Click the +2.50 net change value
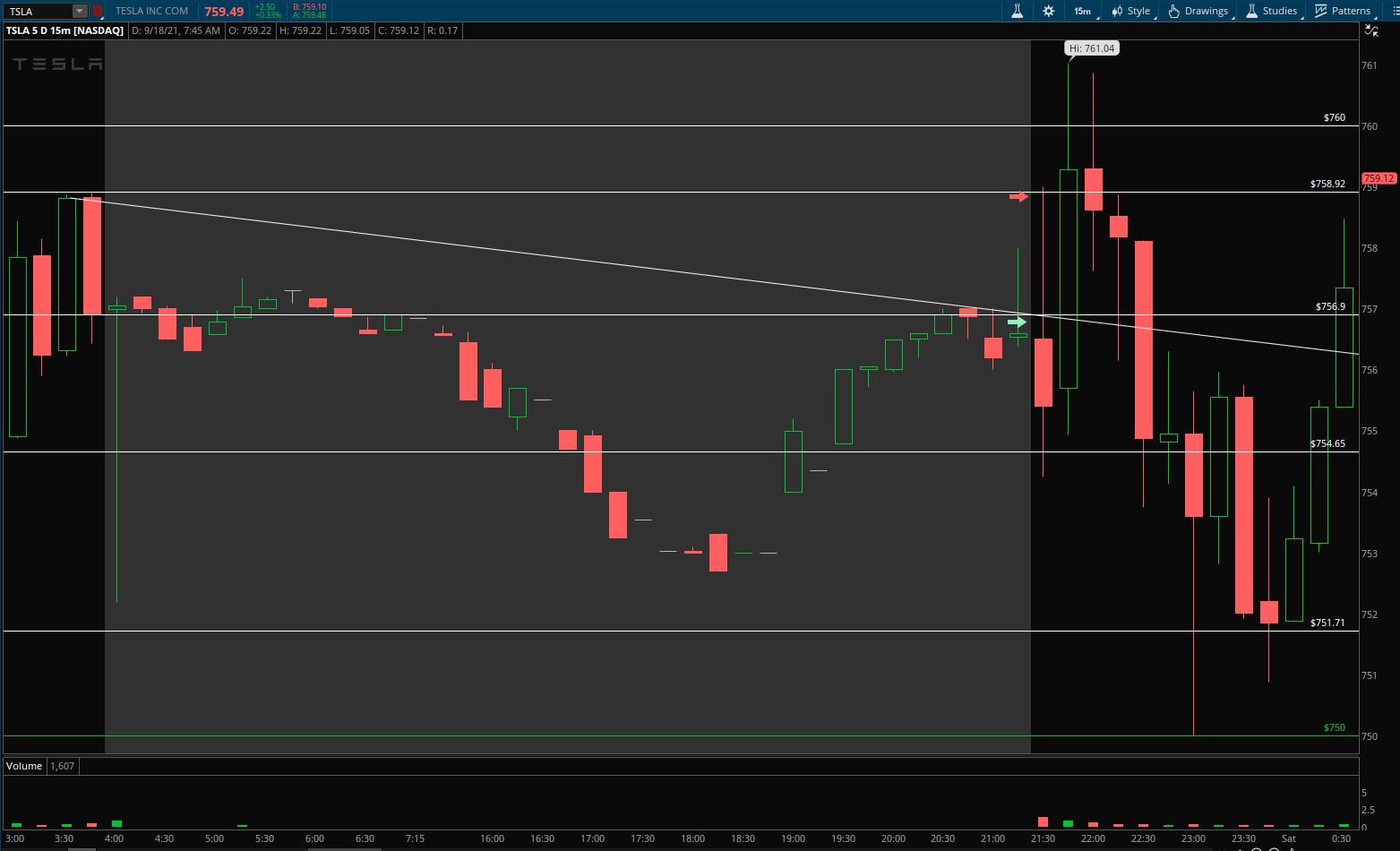Screen dimensions: 1400x851 (x=266, y=7)
